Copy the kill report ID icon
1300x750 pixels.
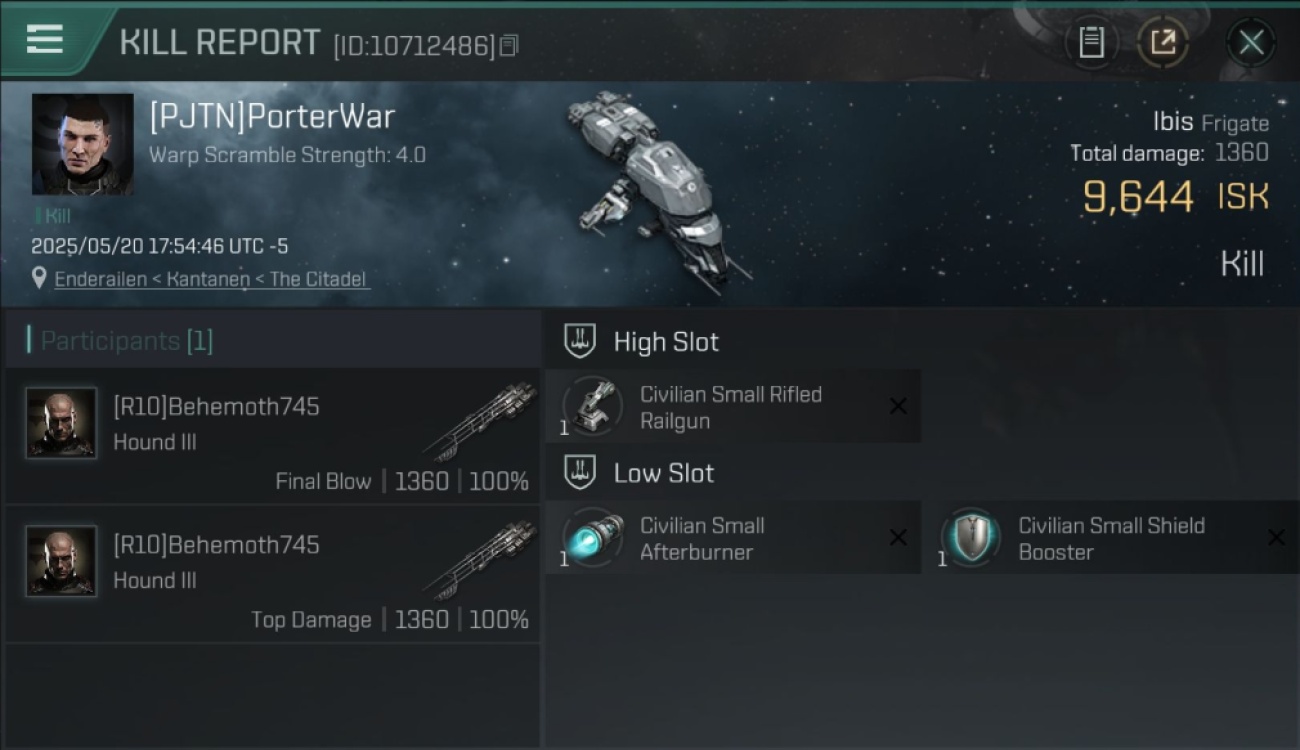pyautogui.click(x=509, y=45)
